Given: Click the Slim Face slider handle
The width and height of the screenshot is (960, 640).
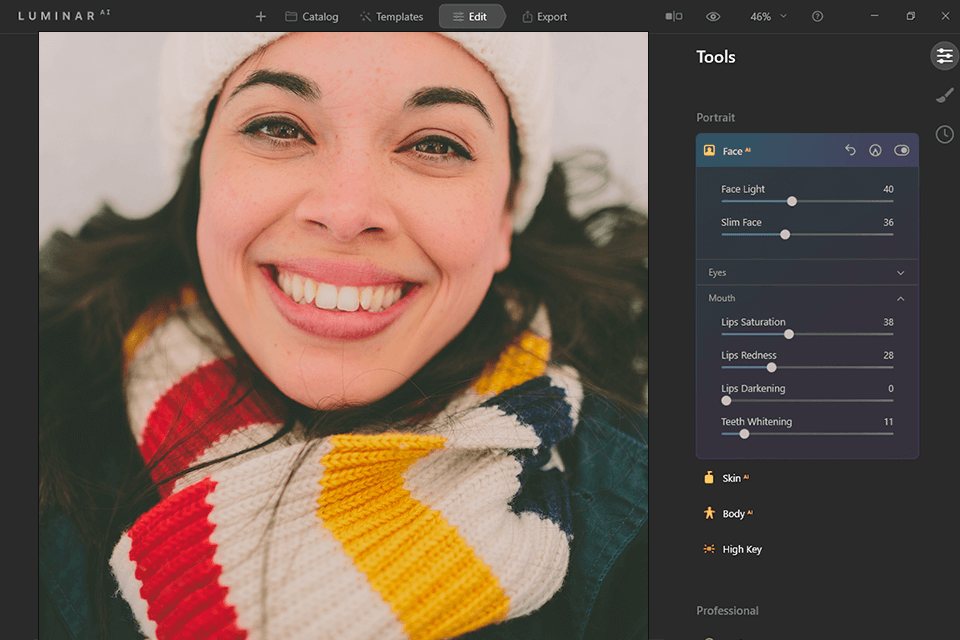Looking at the screenshot, I should click(x=785, y=235).
